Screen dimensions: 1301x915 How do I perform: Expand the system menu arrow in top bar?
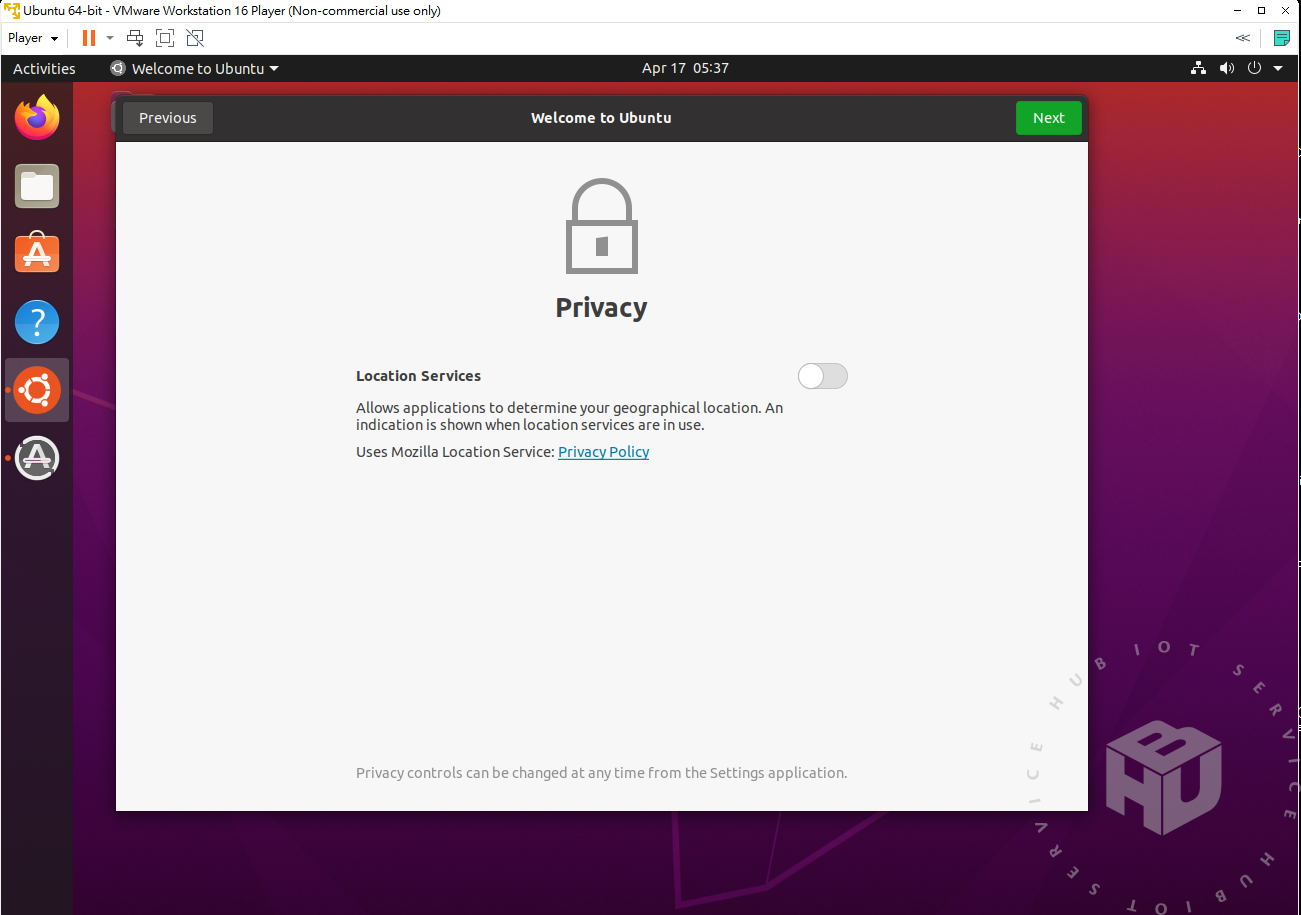pyautogui.click(x=1278, y=68)
